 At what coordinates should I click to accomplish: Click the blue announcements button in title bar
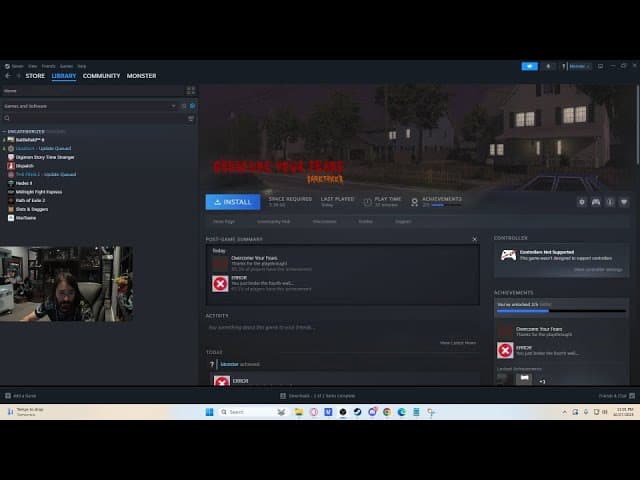(529, 66)
